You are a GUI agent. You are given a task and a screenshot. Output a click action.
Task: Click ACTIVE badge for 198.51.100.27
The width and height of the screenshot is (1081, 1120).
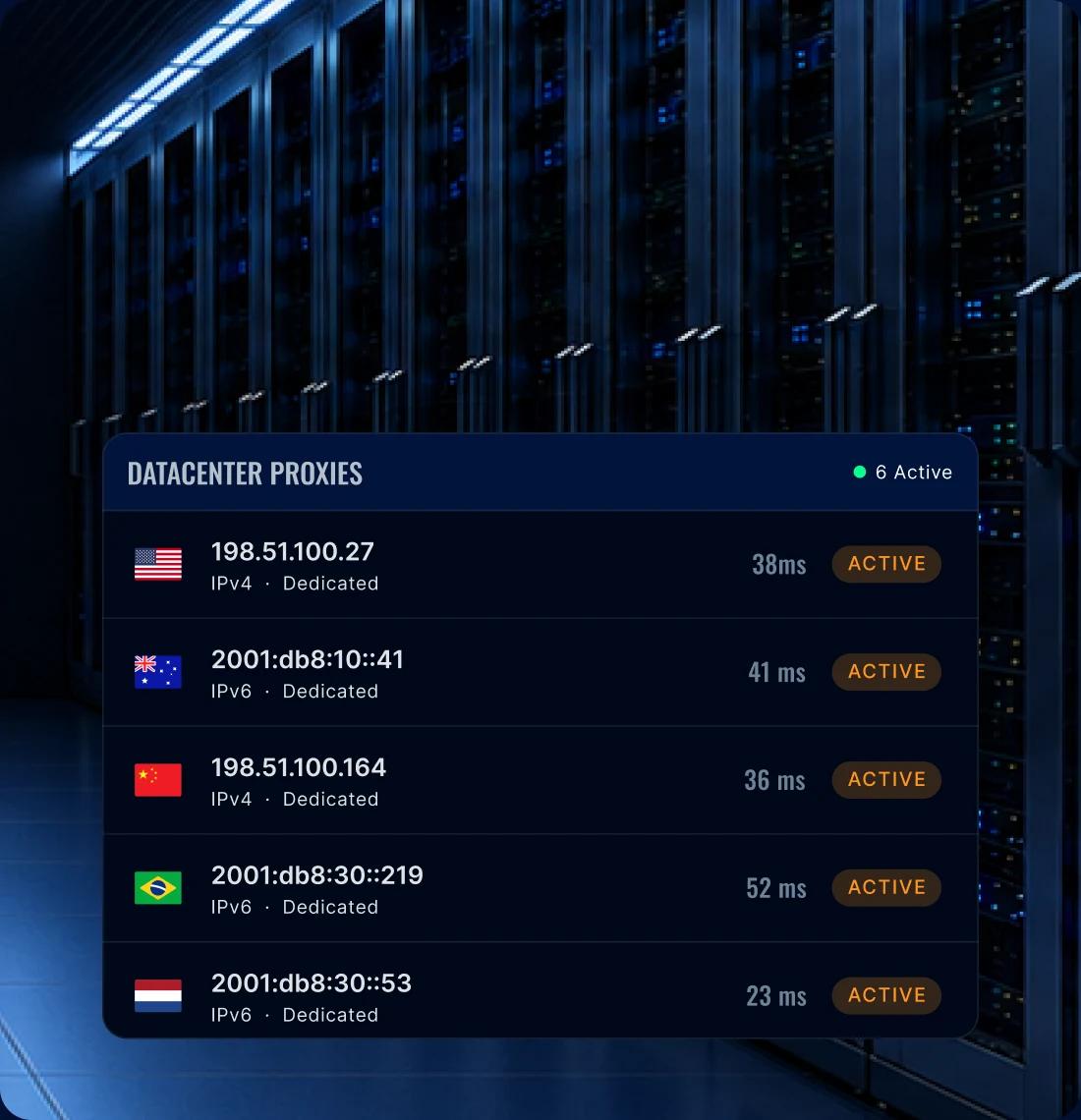coord(886,564)
